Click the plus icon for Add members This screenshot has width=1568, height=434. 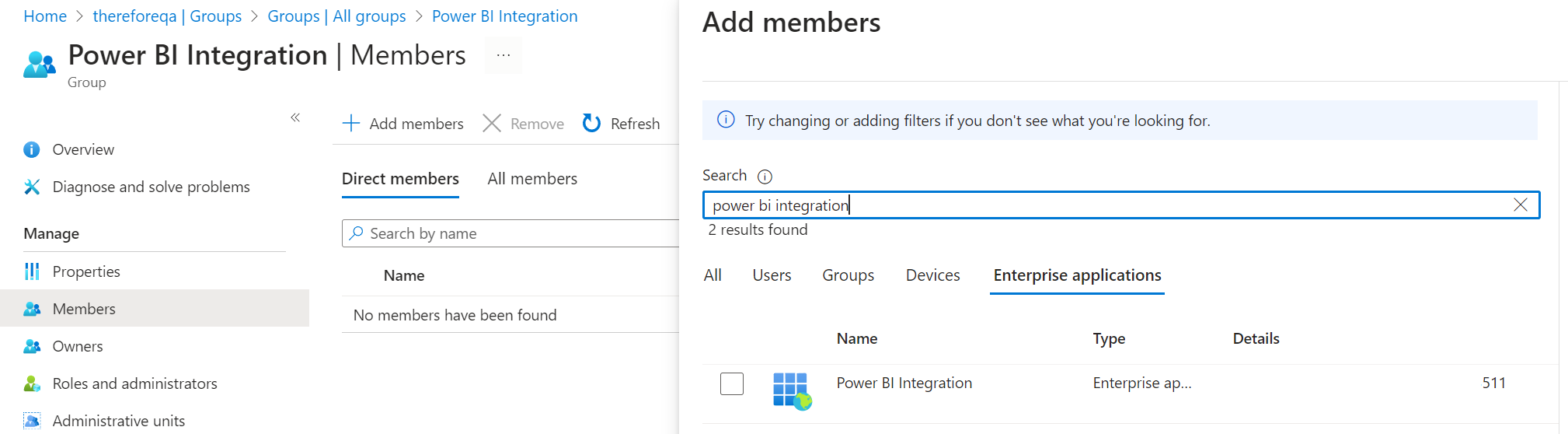click(351, 123)
